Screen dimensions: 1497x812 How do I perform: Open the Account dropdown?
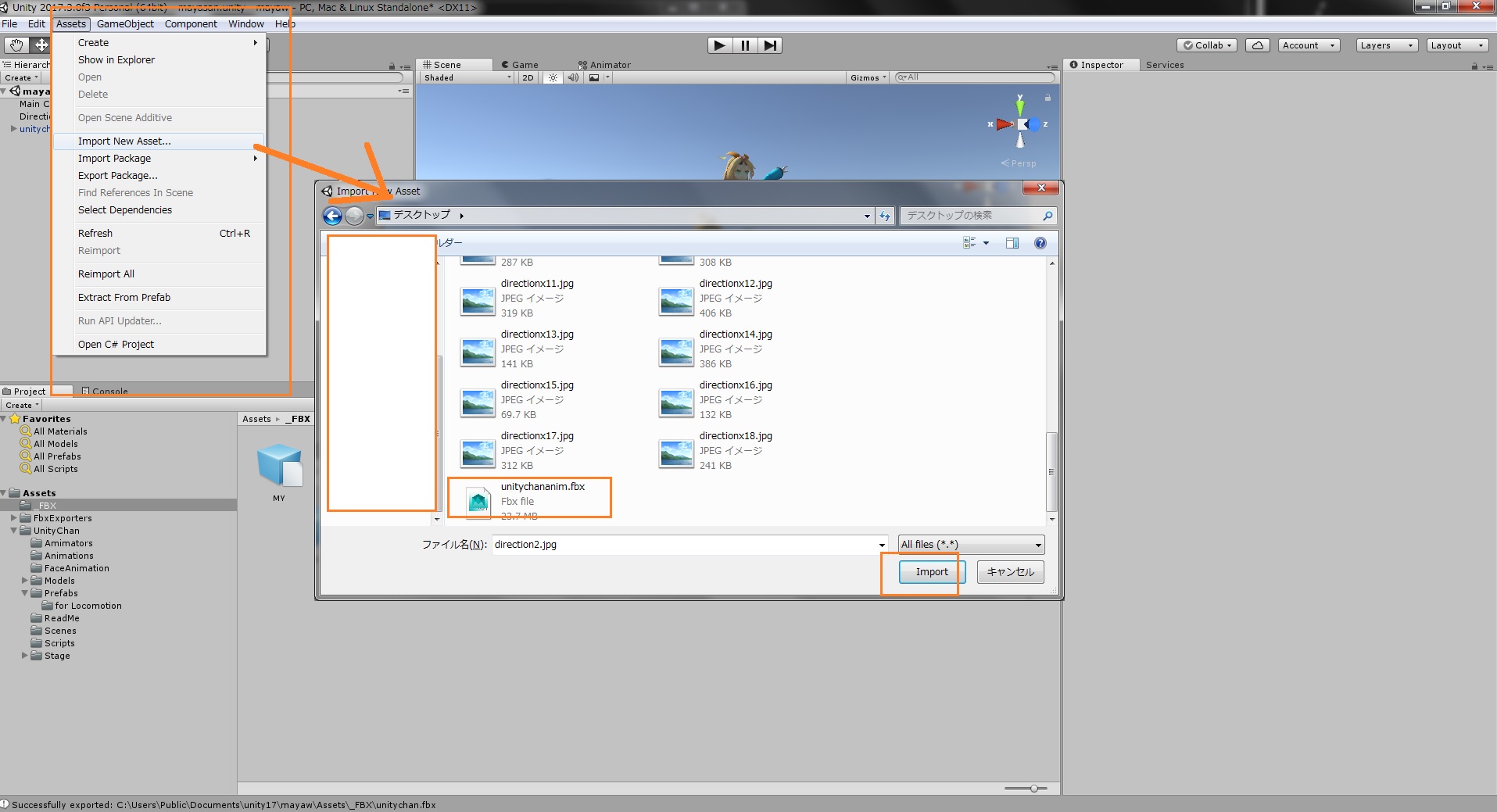pyautogui.click(x=1309, y=45)
